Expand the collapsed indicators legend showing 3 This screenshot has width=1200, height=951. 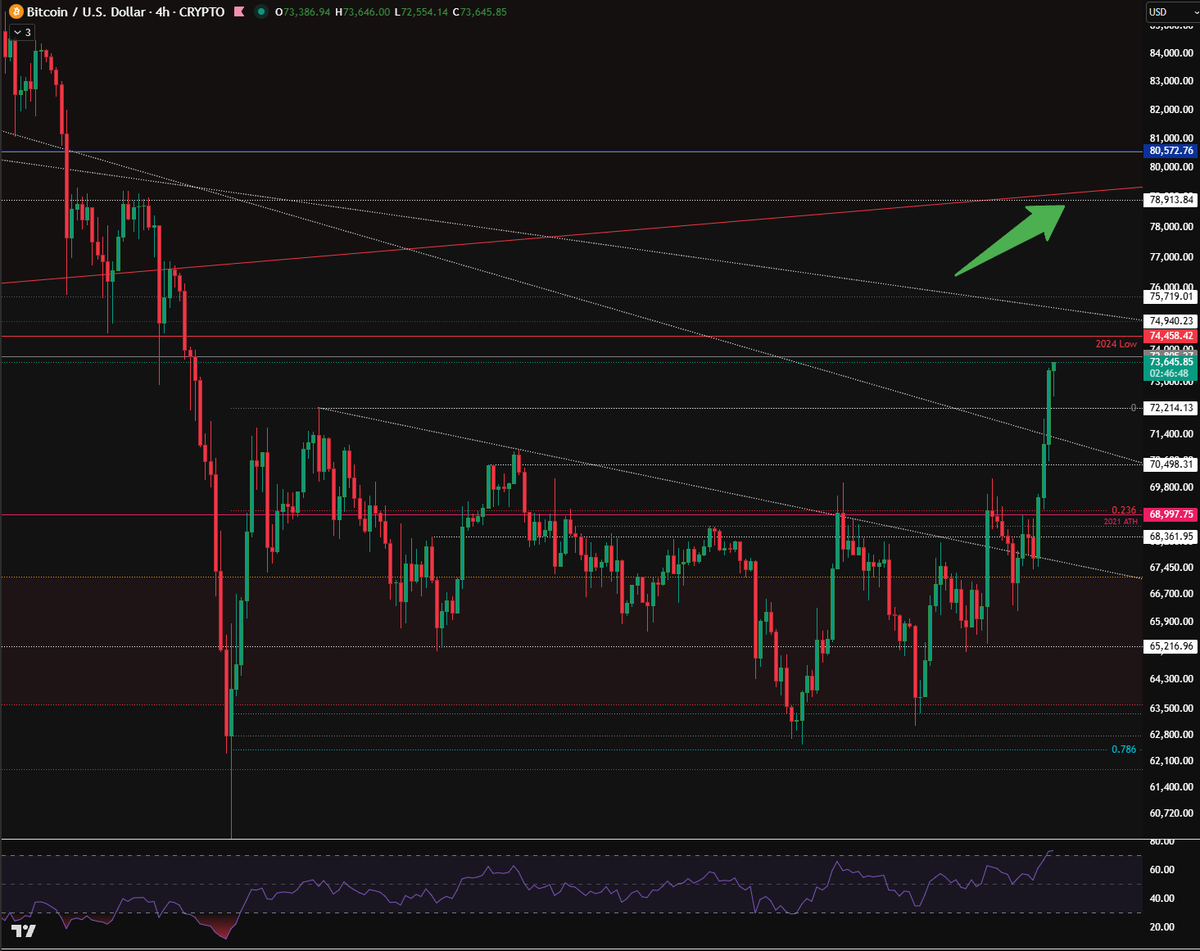[21, 32]
